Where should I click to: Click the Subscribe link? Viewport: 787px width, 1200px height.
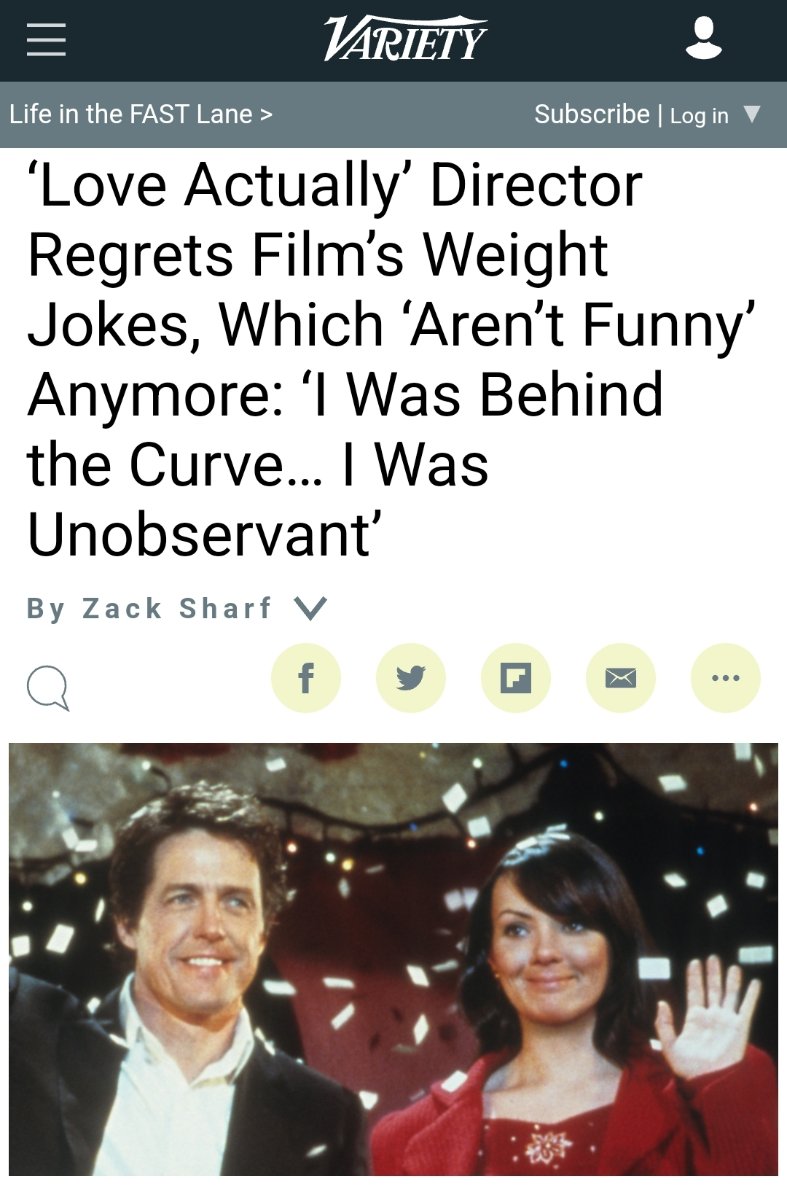point(592,114)
